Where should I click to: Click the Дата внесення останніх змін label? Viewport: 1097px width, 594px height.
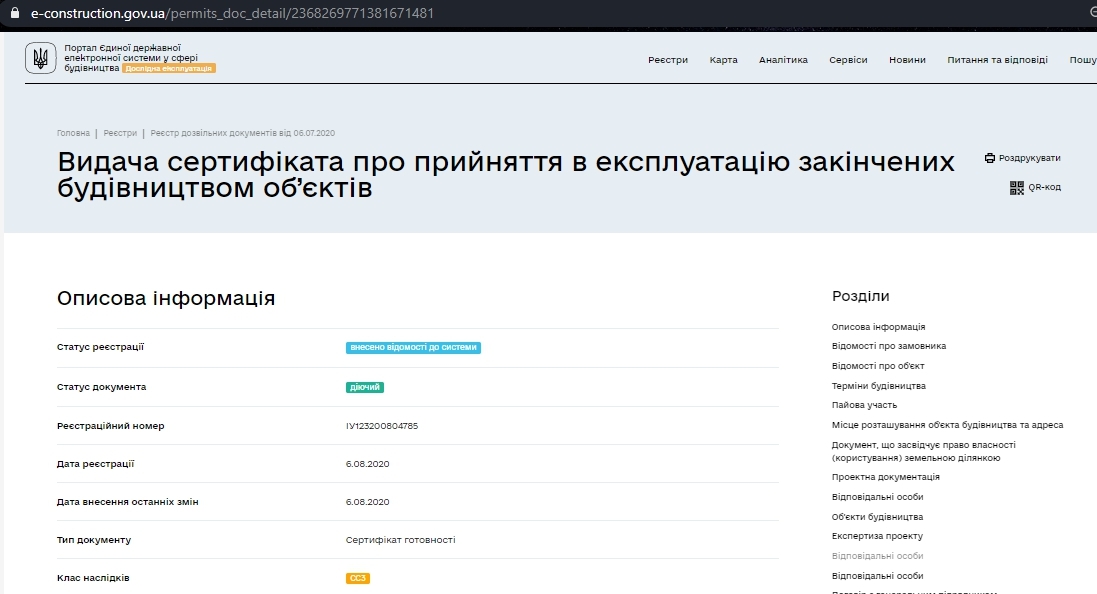[x=127, y=502]
